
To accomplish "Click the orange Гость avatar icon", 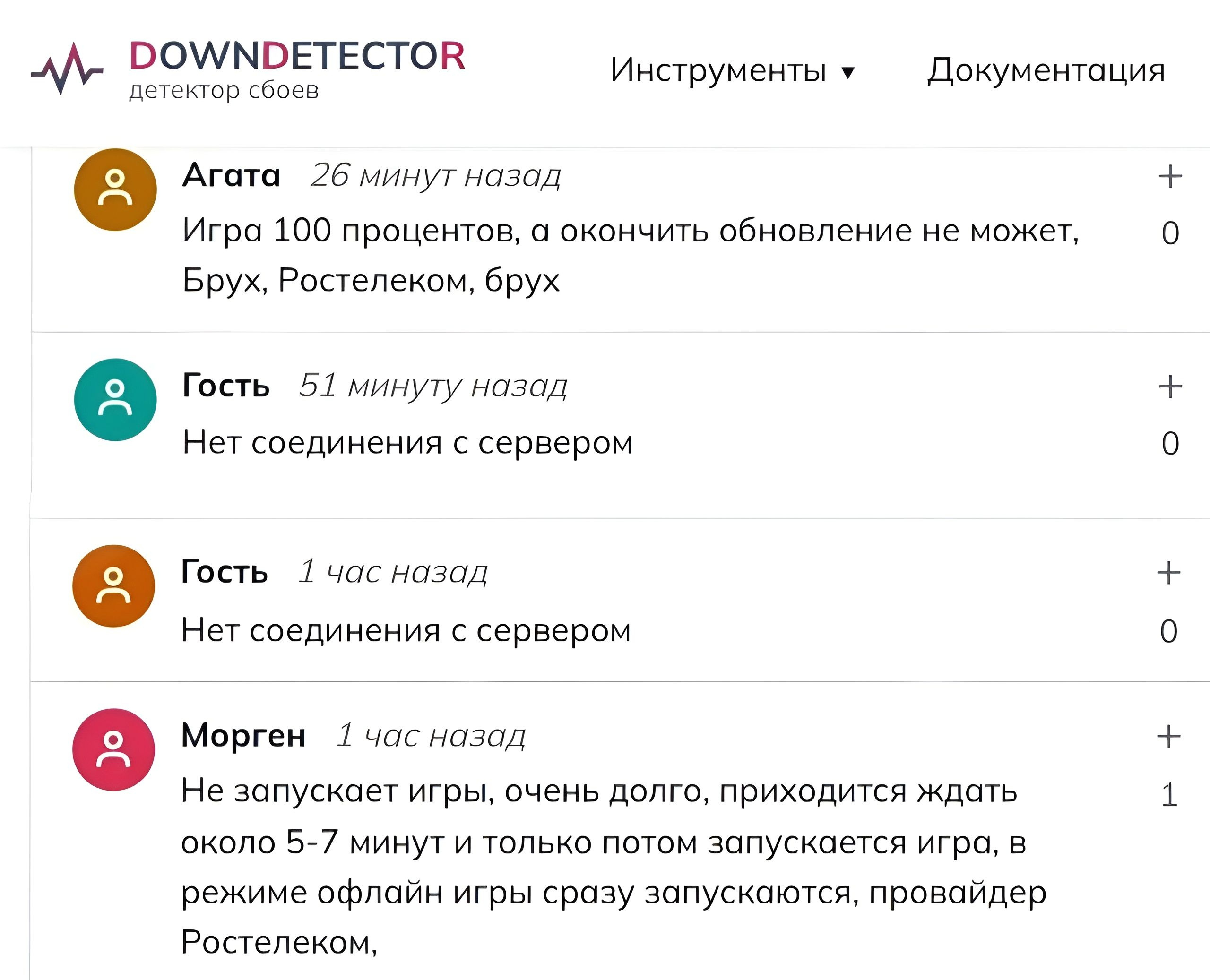I will tap(113, 586).
